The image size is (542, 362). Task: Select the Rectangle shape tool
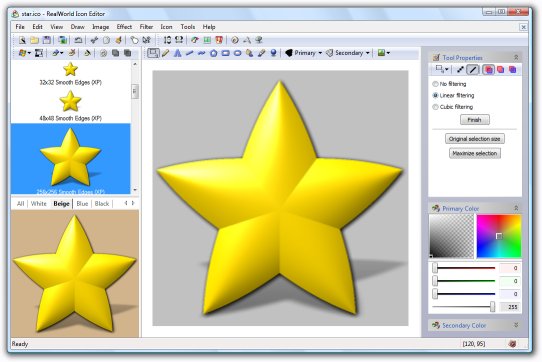pyautogui.click(x=225, y=53)
